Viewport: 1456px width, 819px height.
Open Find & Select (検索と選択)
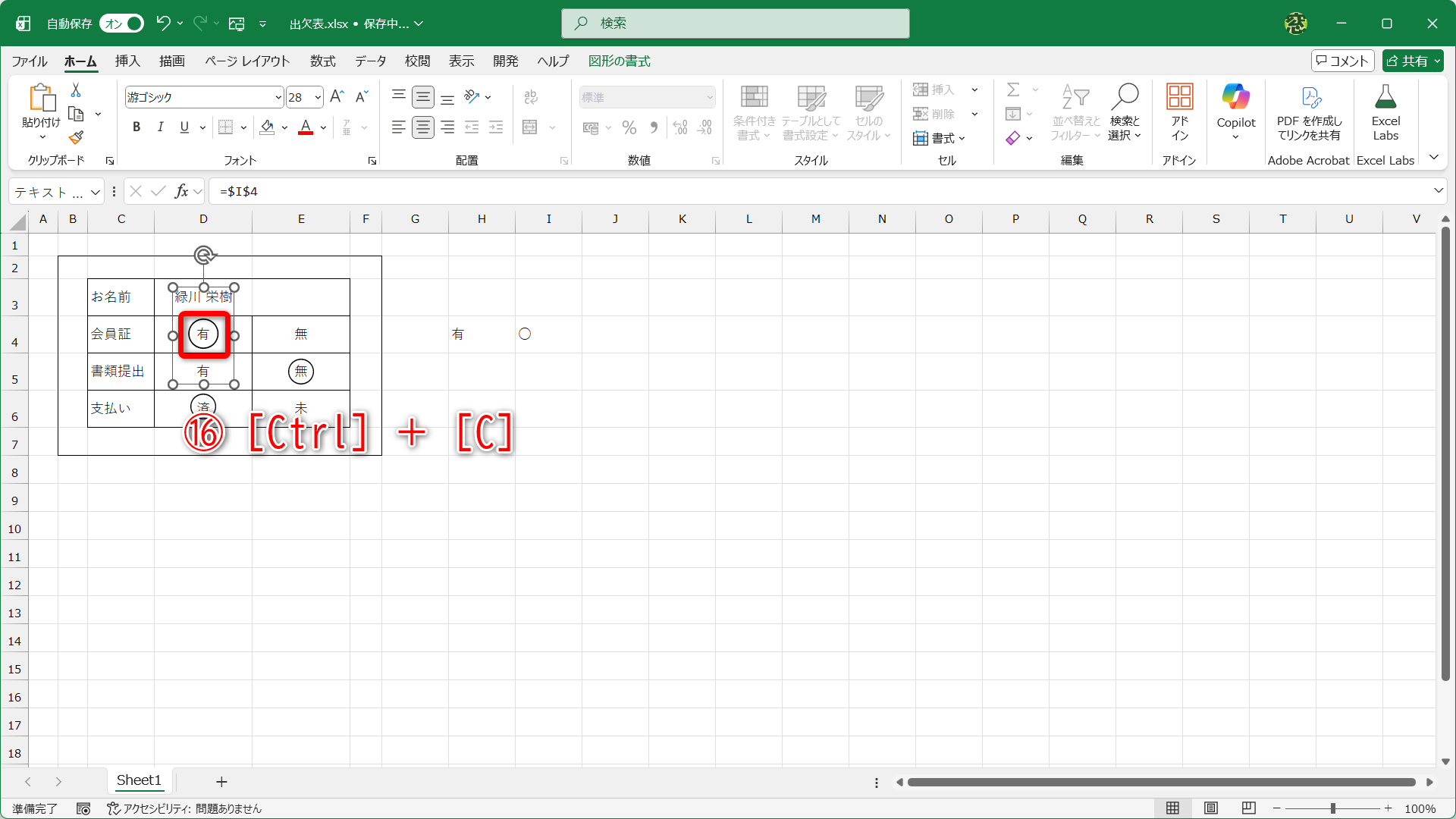(1125, 112)
